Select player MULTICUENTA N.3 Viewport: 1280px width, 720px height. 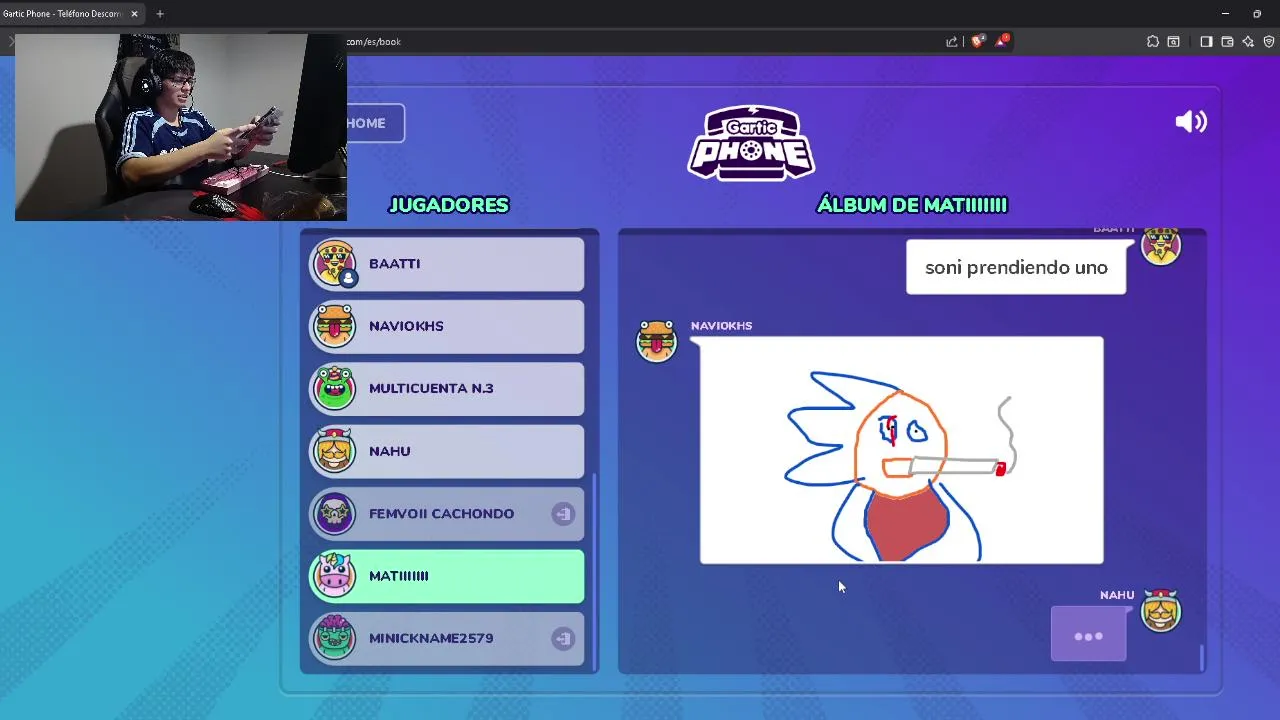coord(447,388)
